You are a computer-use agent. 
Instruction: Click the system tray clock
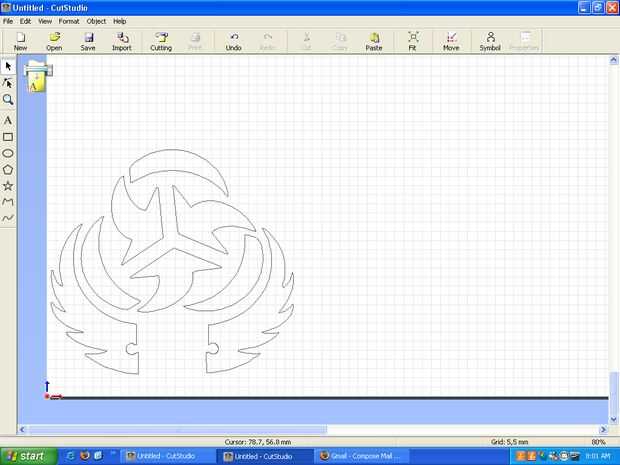(x=598, y=456)
